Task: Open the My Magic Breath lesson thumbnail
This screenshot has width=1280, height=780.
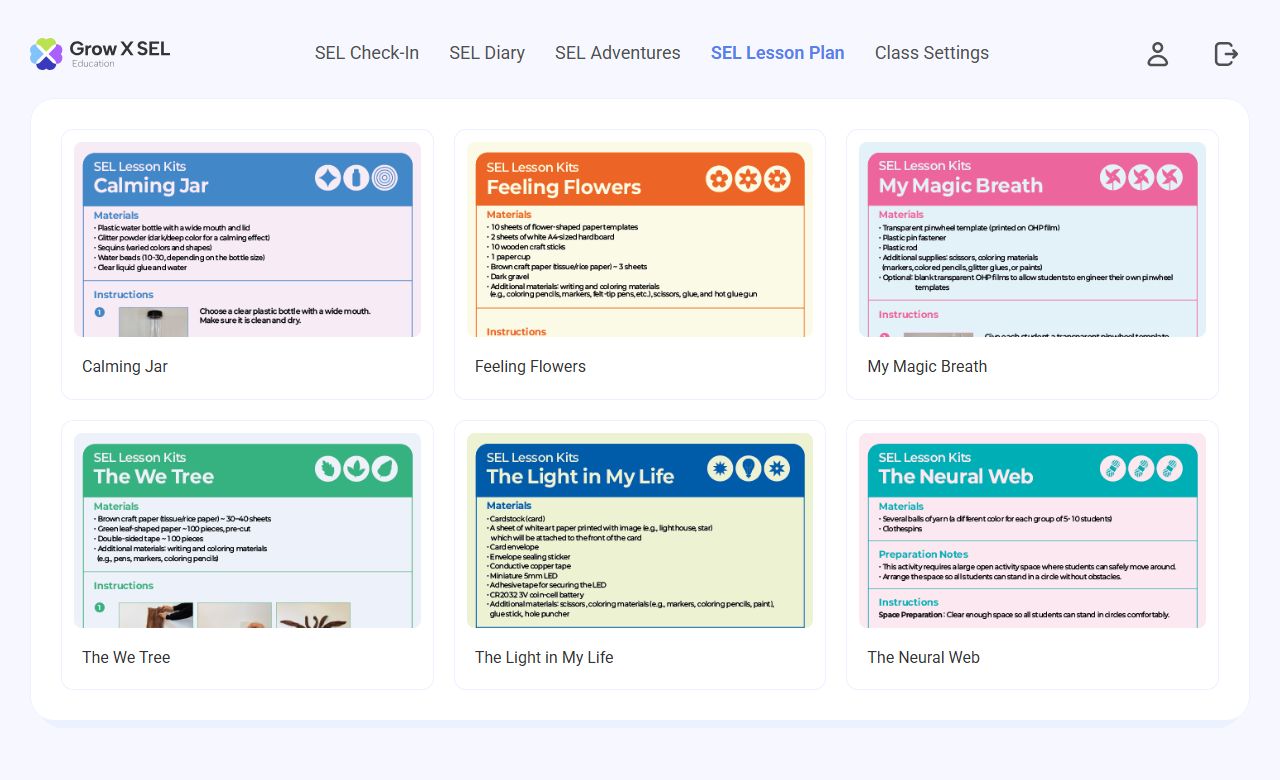Action: pos(1032,239)
